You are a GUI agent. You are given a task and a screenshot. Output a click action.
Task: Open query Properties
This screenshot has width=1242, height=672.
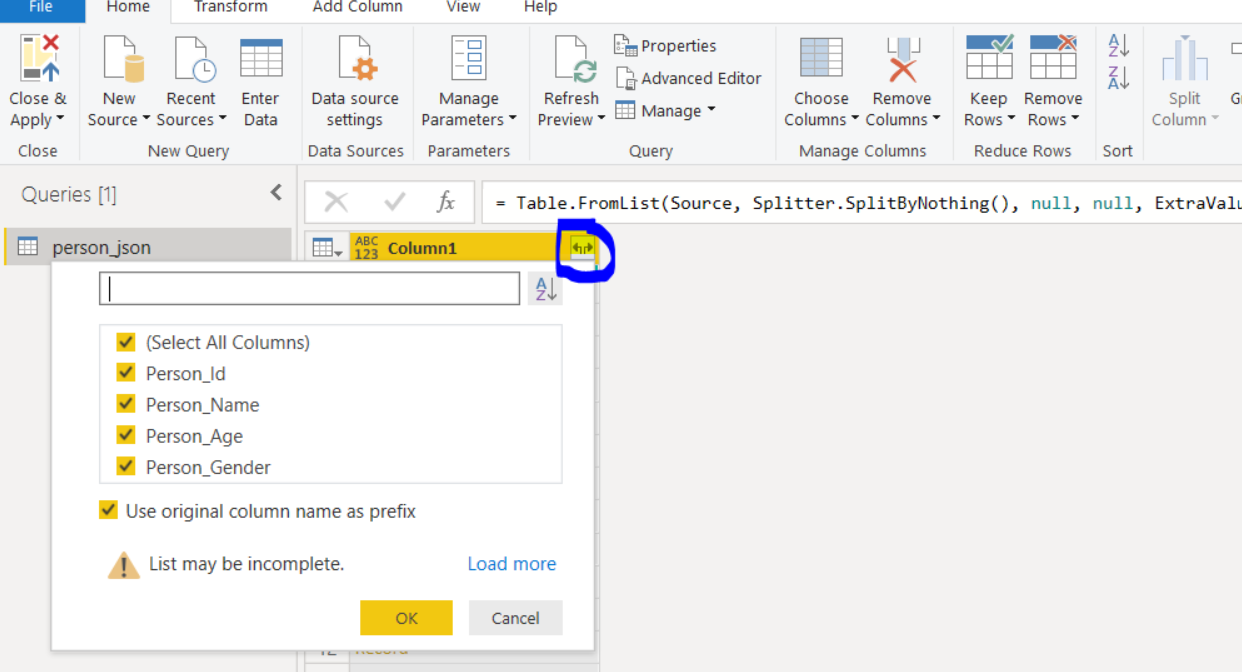coord(665,46)
